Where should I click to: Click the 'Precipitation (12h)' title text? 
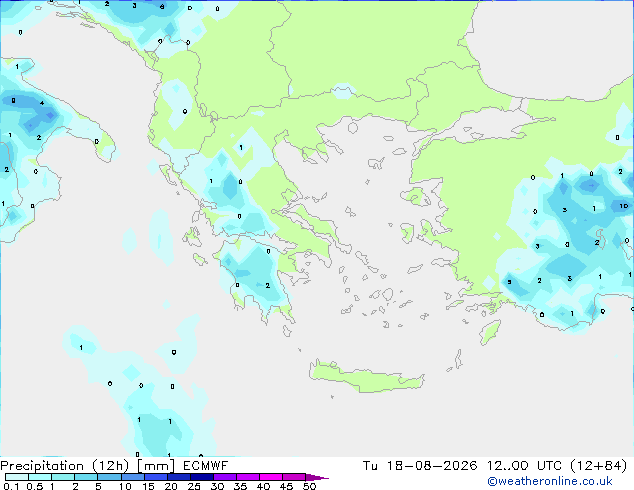65,466
